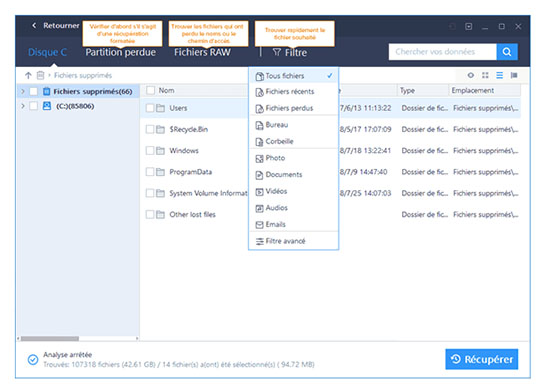Switch to details pane view icon

point(514,75)
